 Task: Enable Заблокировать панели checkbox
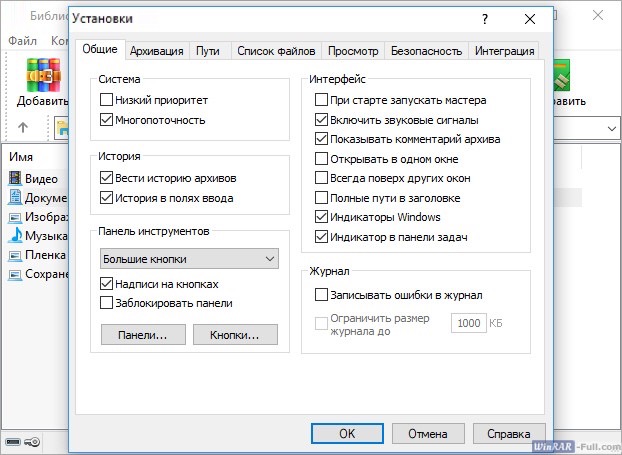coord(106,303)
